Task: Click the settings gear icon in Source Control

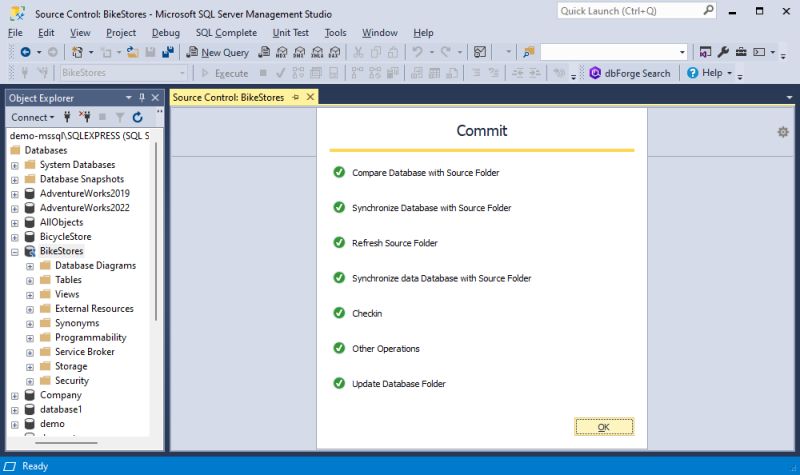Action: tap(783, 132)
